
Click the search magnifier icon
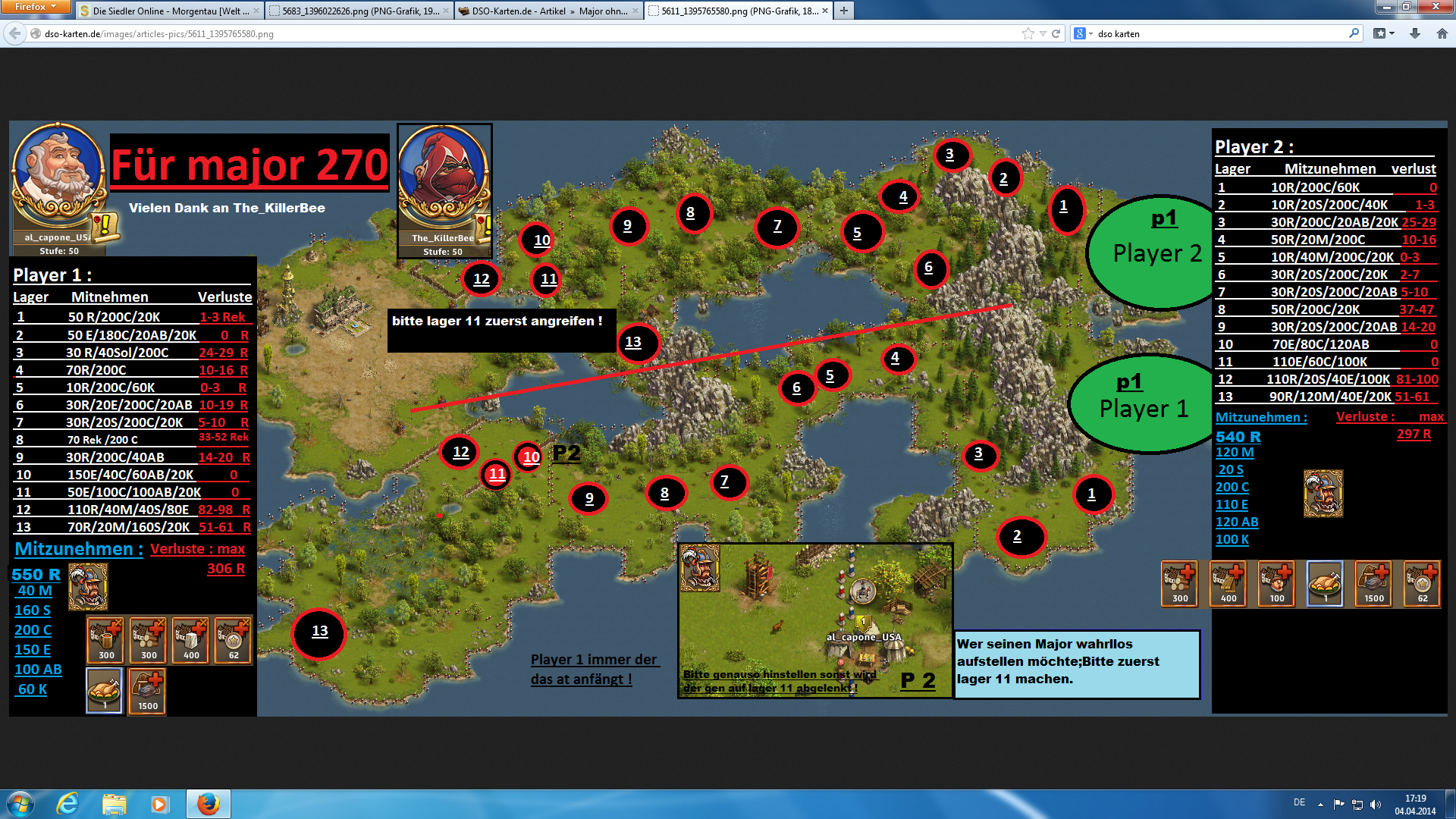coord(1354,33)
